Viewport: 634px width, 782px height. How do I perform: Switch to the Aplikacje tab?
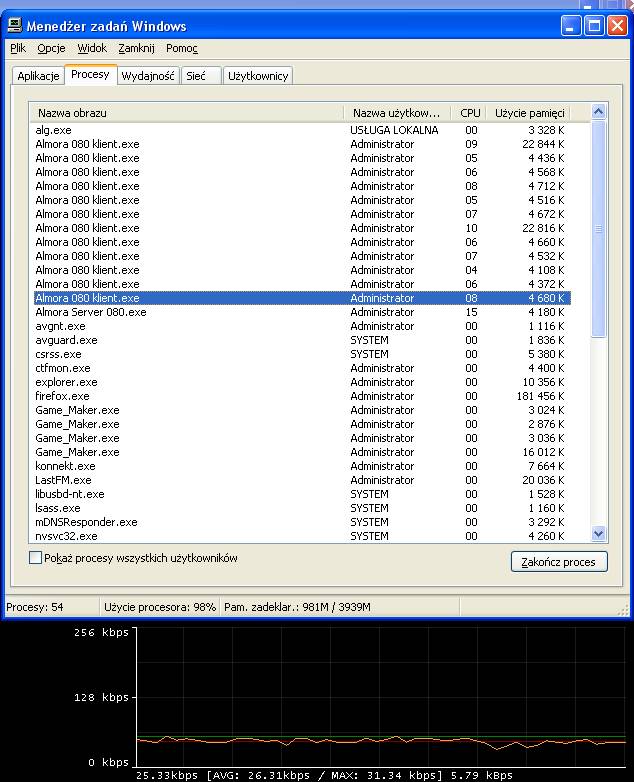click(x=39, y=76)
